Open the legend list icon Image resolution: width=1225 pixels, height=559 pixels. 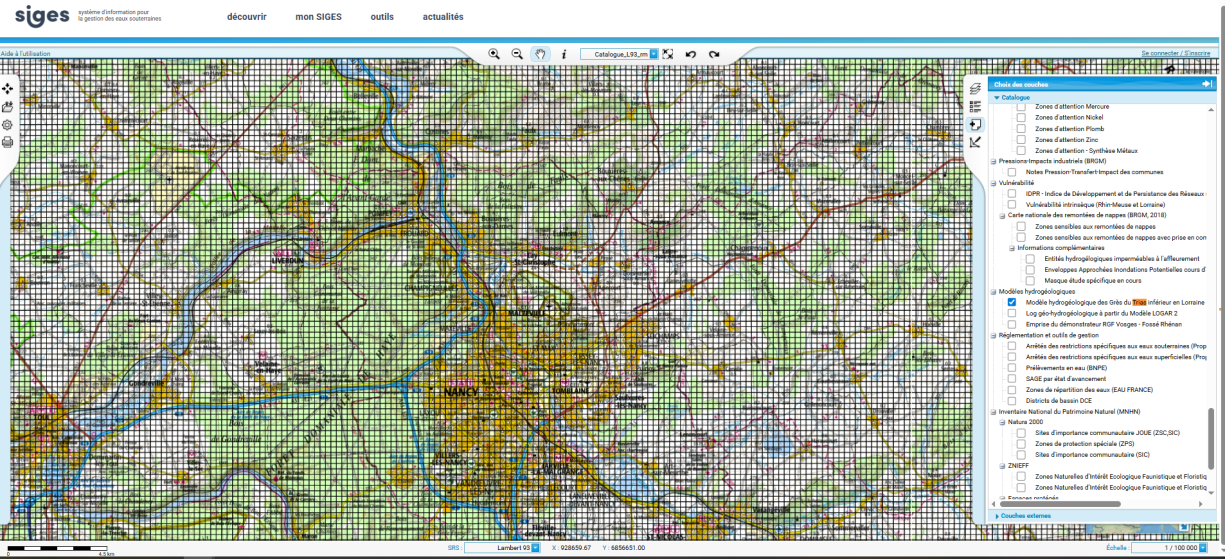click(975, 106)
